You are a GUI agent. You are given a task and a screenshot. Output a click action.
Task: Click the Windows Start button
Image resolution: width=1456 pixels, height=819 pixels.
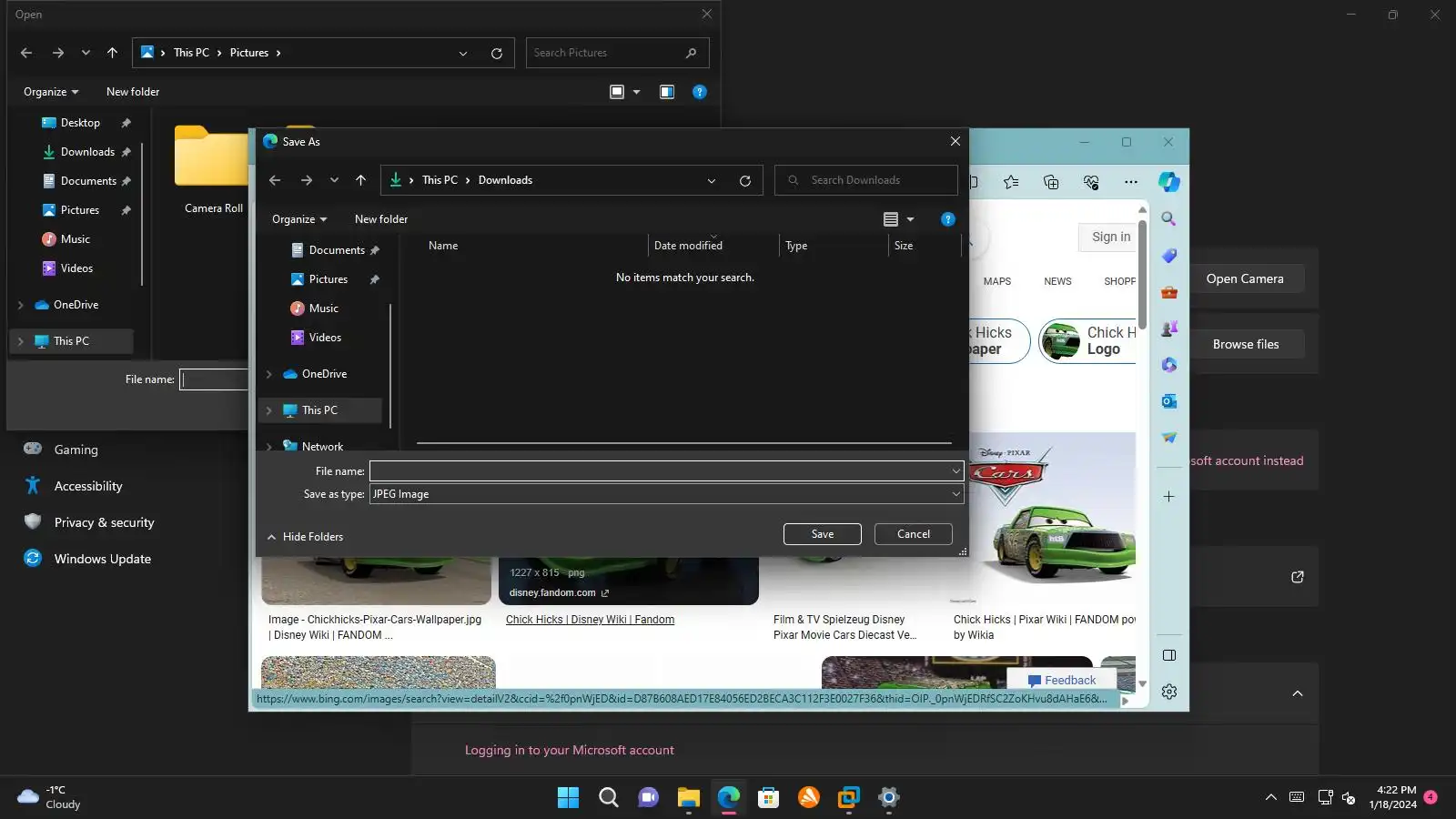click(569, 798)
